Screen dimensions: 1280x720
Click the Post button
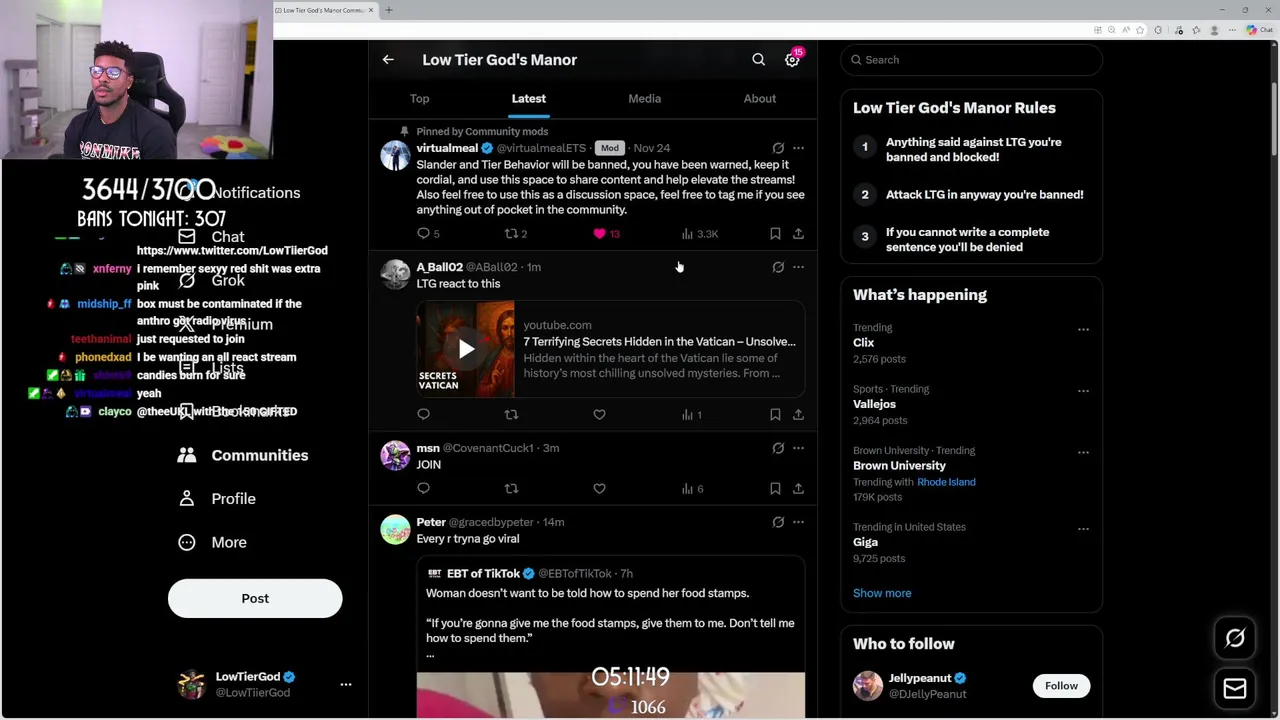pyautogui.click(x=255, y=598)
